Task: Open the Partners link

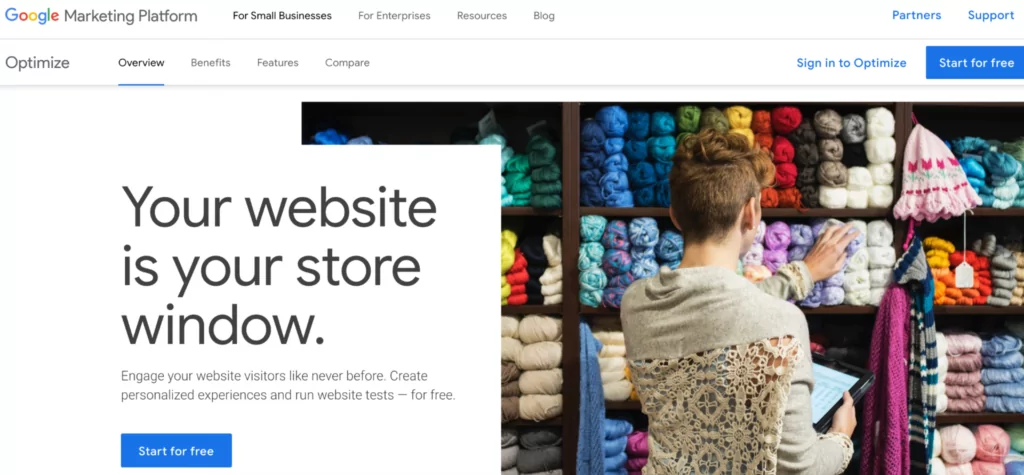Action: (x=917, y=16)
